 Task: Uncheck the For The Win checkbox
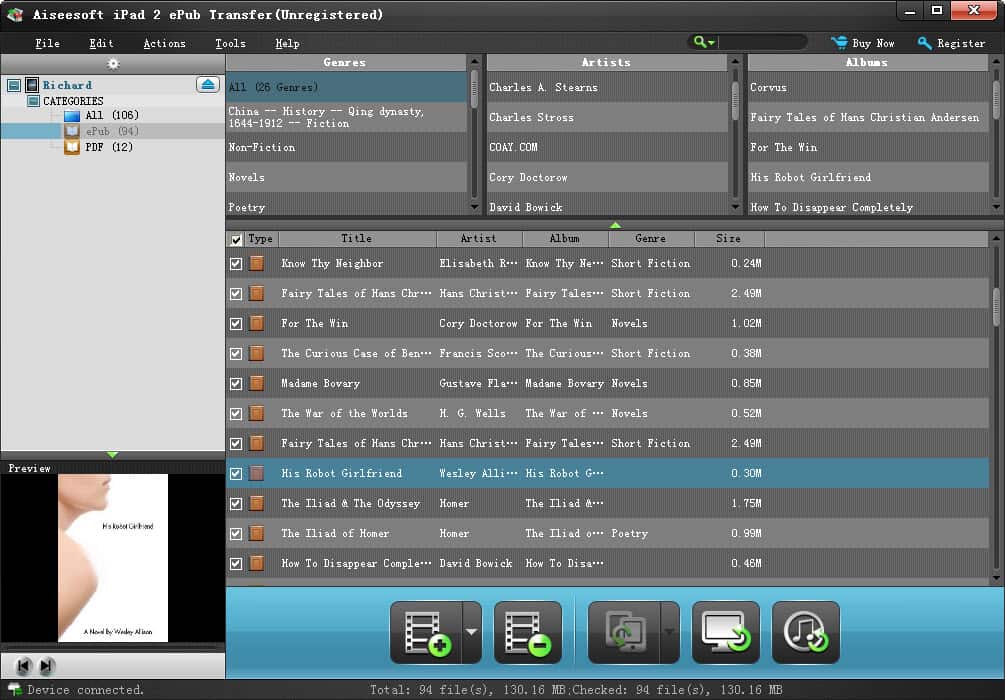[236, 323]
